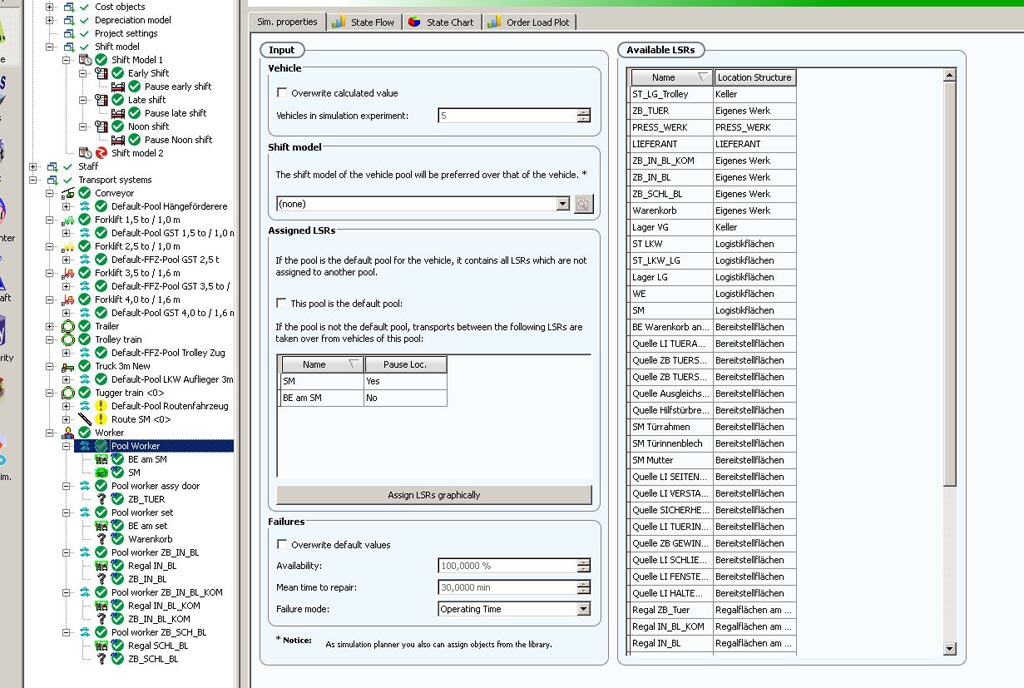Collapse the Shift model tree node
This screenshot has height=688, width=1024.
tap(50, 46)
